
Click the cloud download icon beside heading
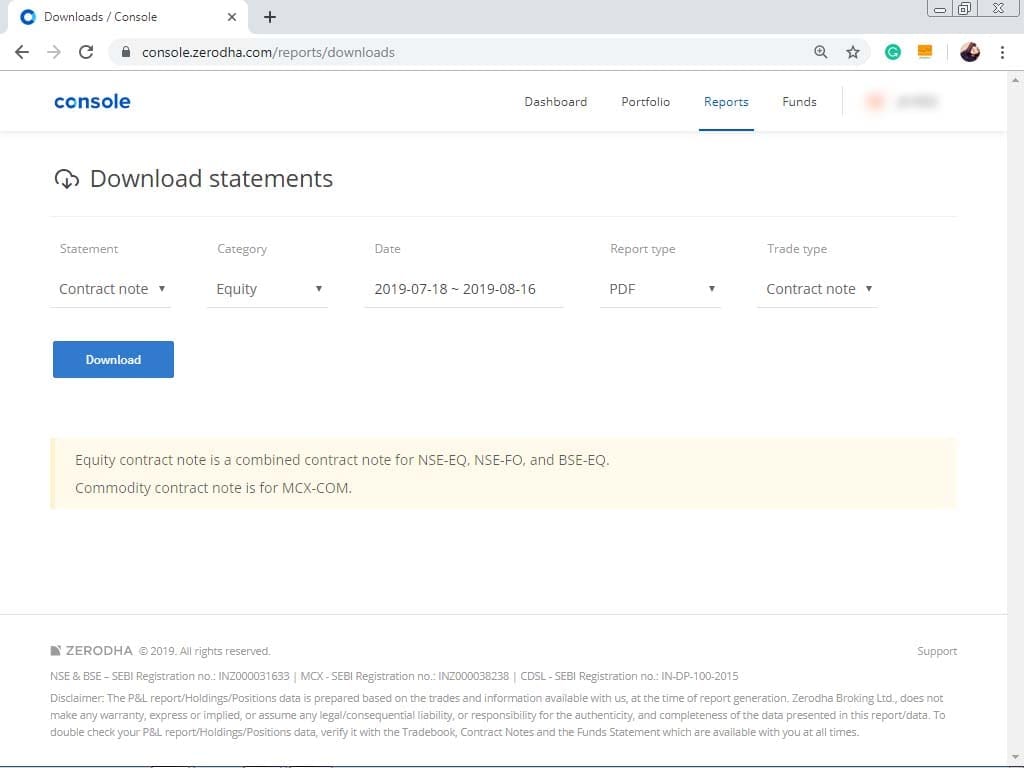(67, 178)
